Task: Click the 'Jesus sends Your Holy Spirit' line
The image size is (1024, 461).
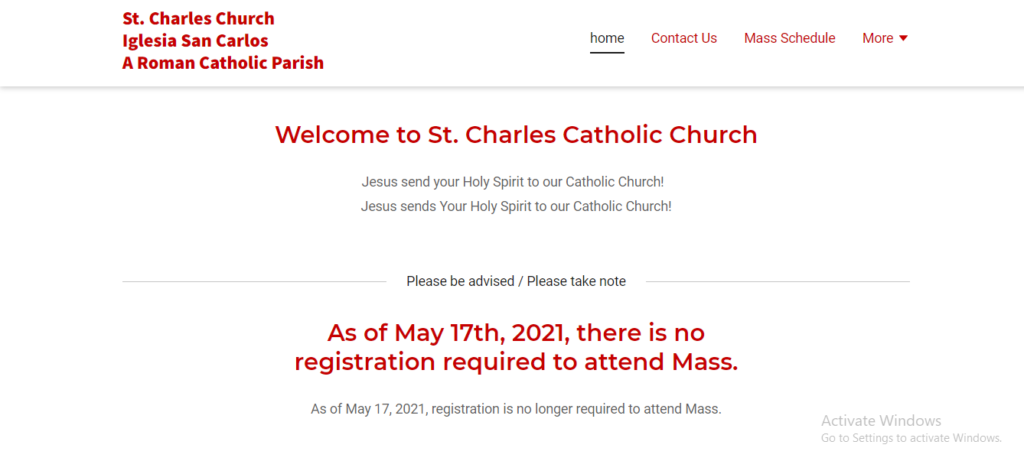Action: coord(516,206)
